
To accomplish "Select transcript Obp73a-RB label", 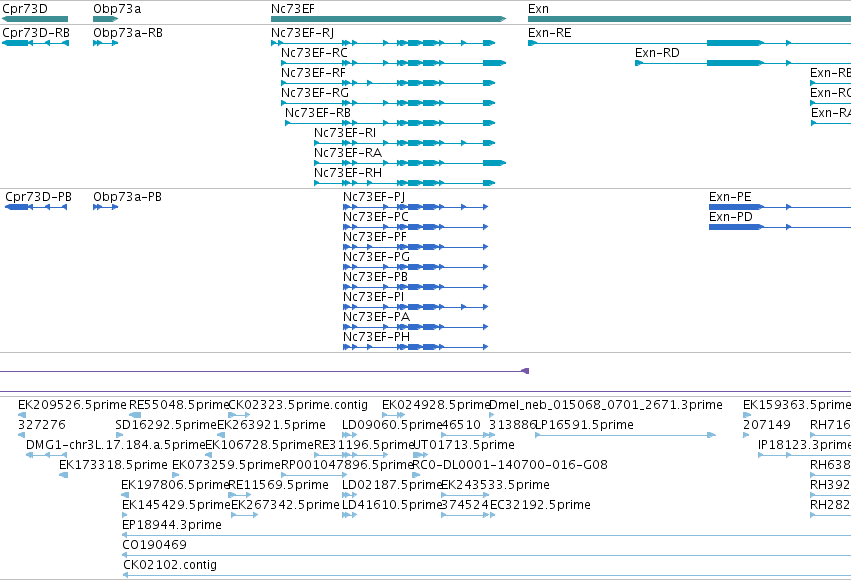I will (x=128, y=33).
